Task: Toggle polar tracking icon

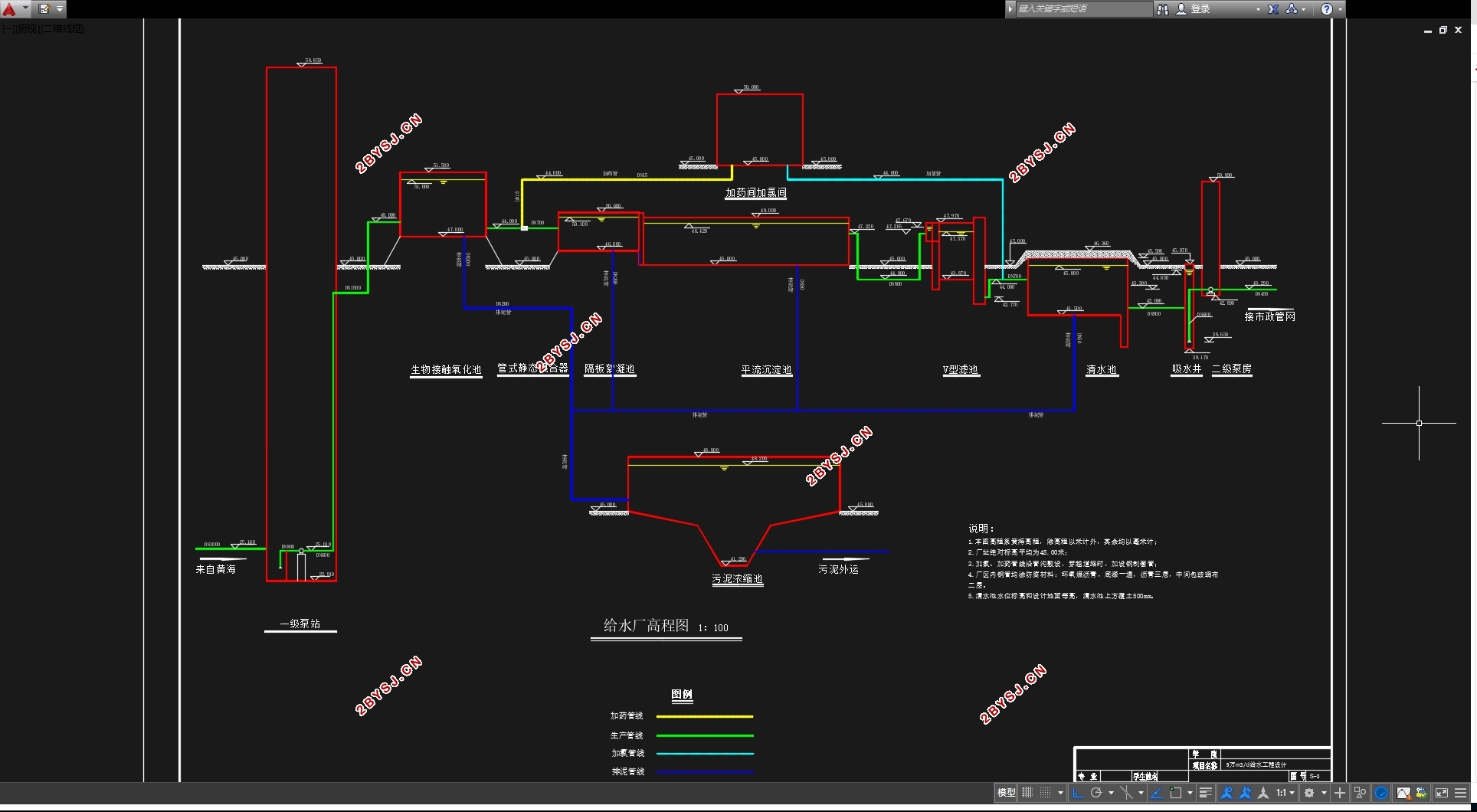Action: [x=1096, y=793]
